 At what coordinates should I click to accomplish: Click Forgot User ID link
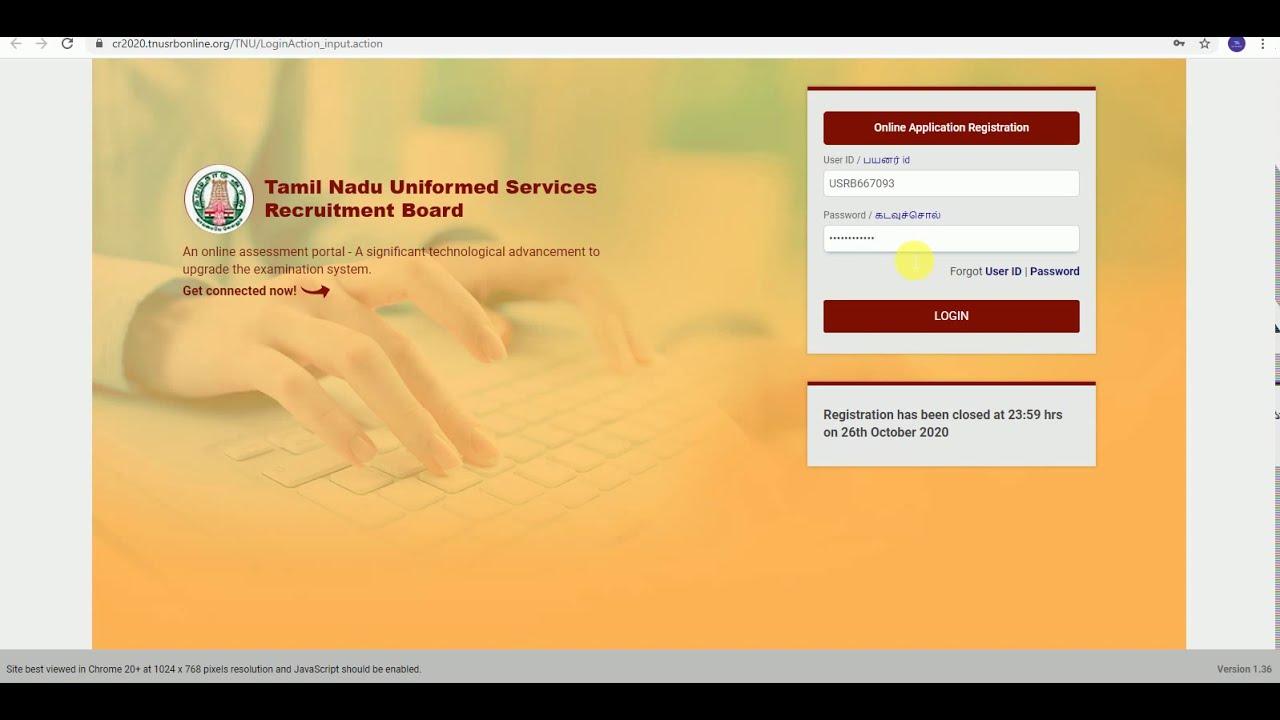1003,272
